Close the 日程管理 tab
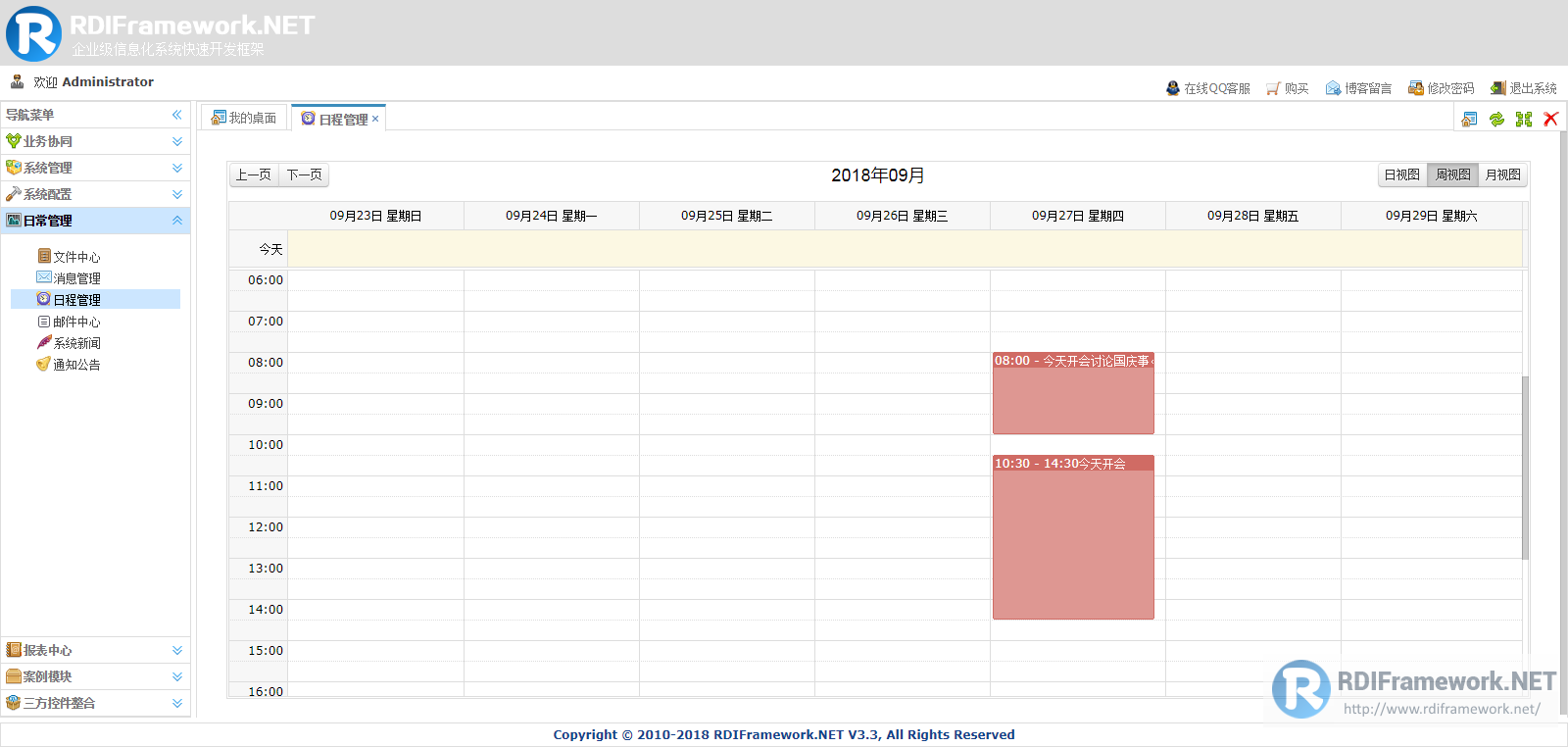 pos(375,119)
